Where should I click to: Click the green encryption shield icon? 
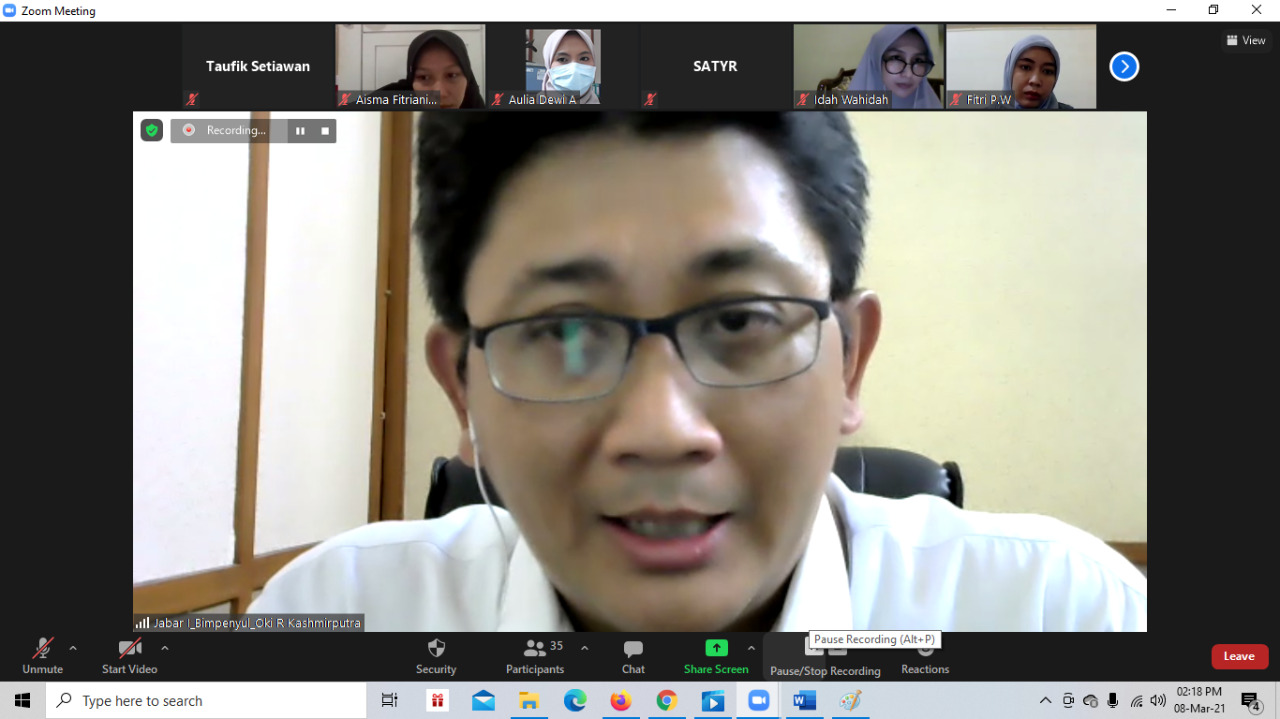click(x=151, y=130)
